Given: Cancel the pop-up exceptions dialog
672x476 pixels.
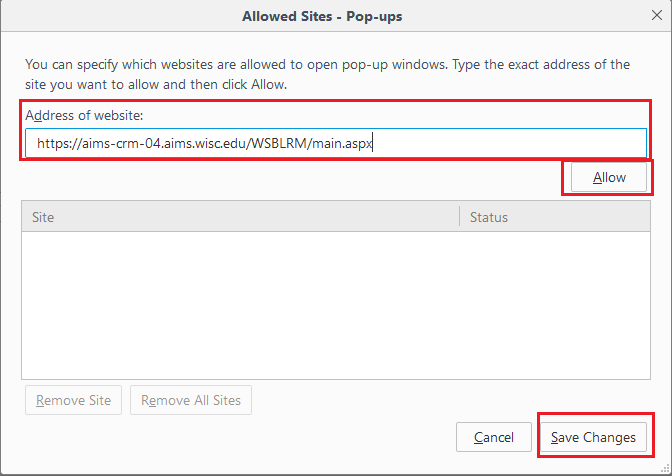Looking at the screenshot, I should pyautogui.click(x=494, y=437).
